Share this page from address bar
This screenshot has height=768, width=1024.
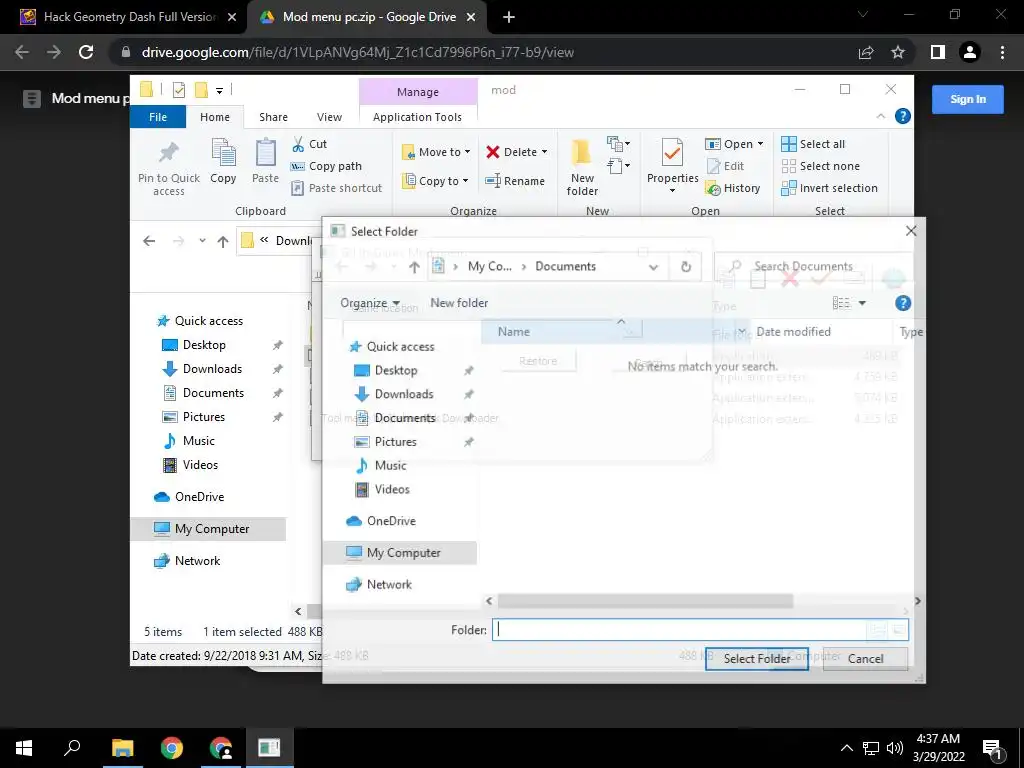tap(866, 52)
